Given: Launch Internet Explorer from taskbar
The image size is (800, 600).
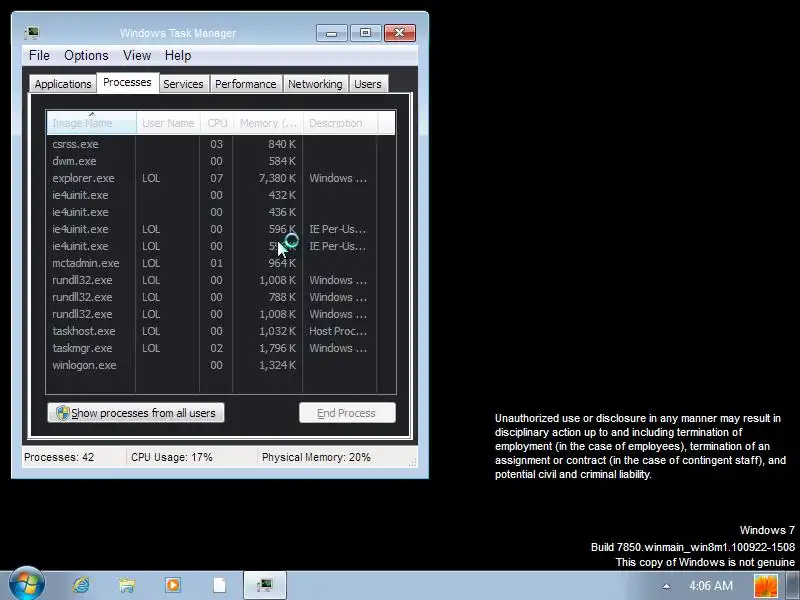Looking at the screenshot, I should [81, 585].
